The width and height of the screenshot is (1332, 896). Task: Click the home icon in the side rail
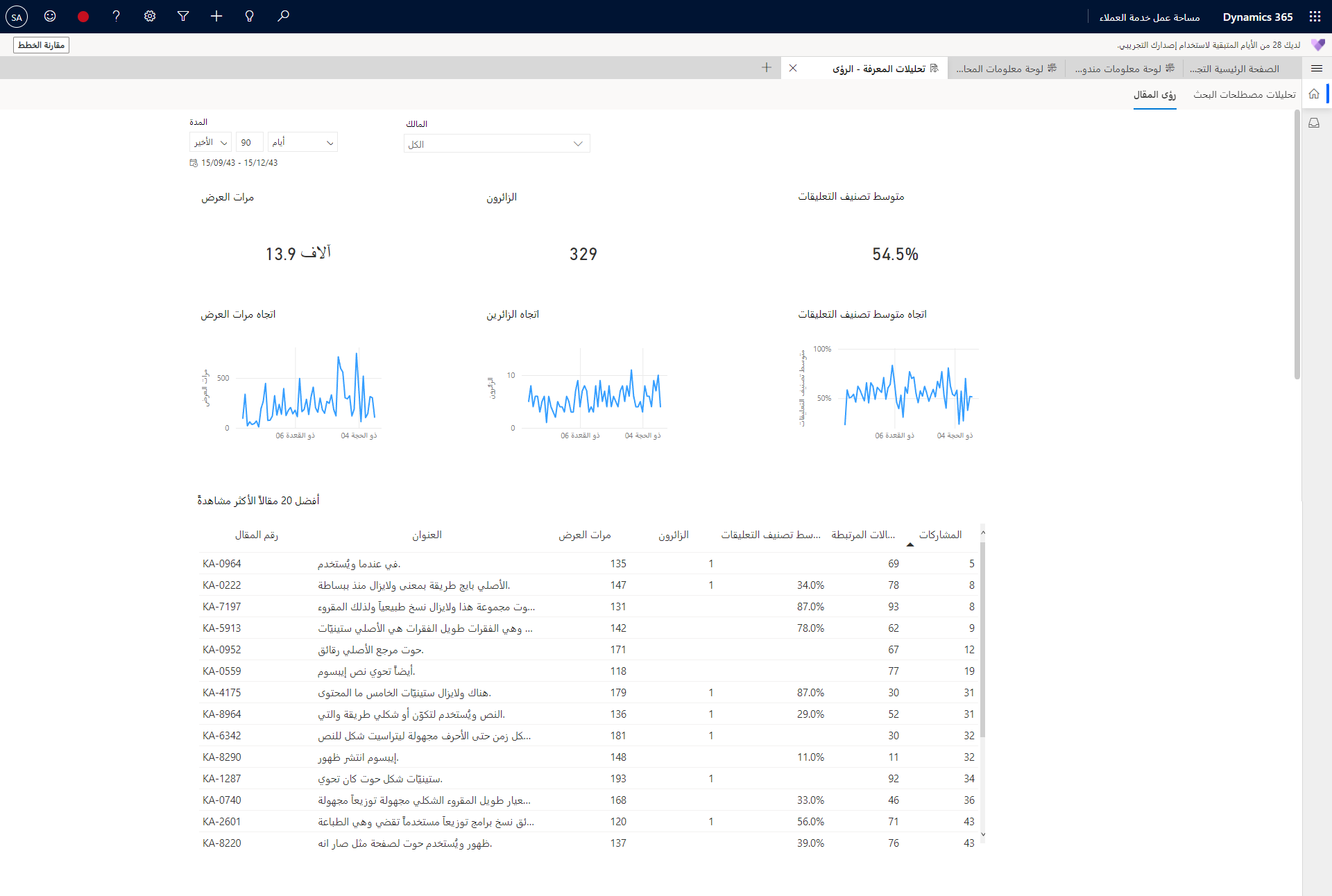(1314, 94)
